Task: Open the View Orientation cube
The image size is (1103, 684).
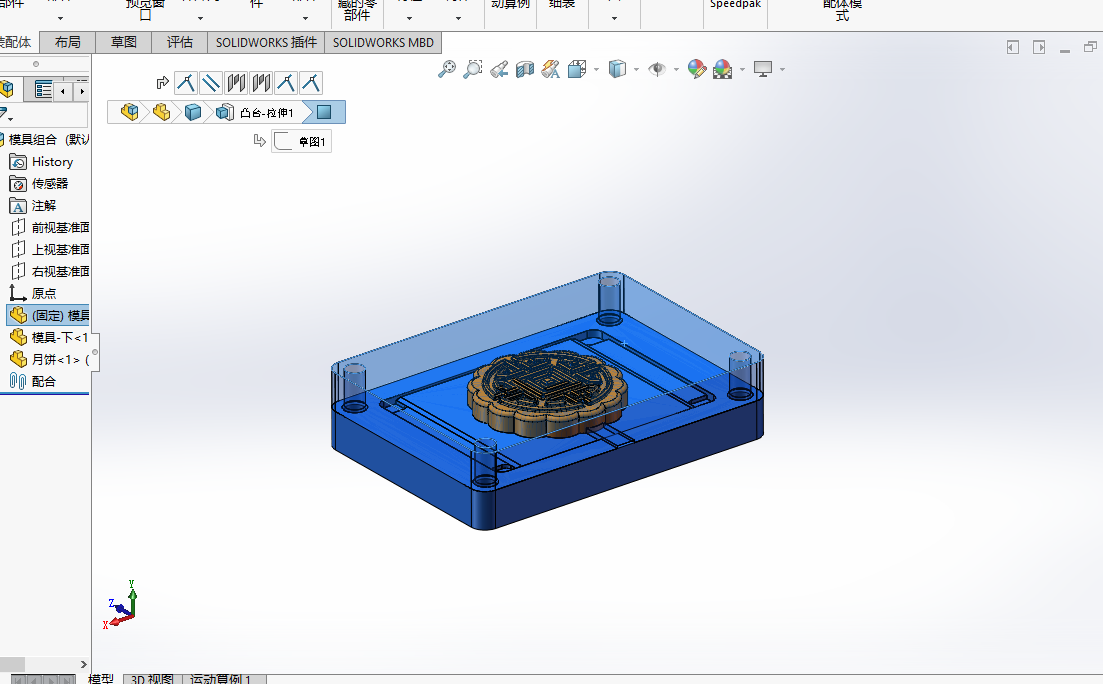Action: (577, 69)
